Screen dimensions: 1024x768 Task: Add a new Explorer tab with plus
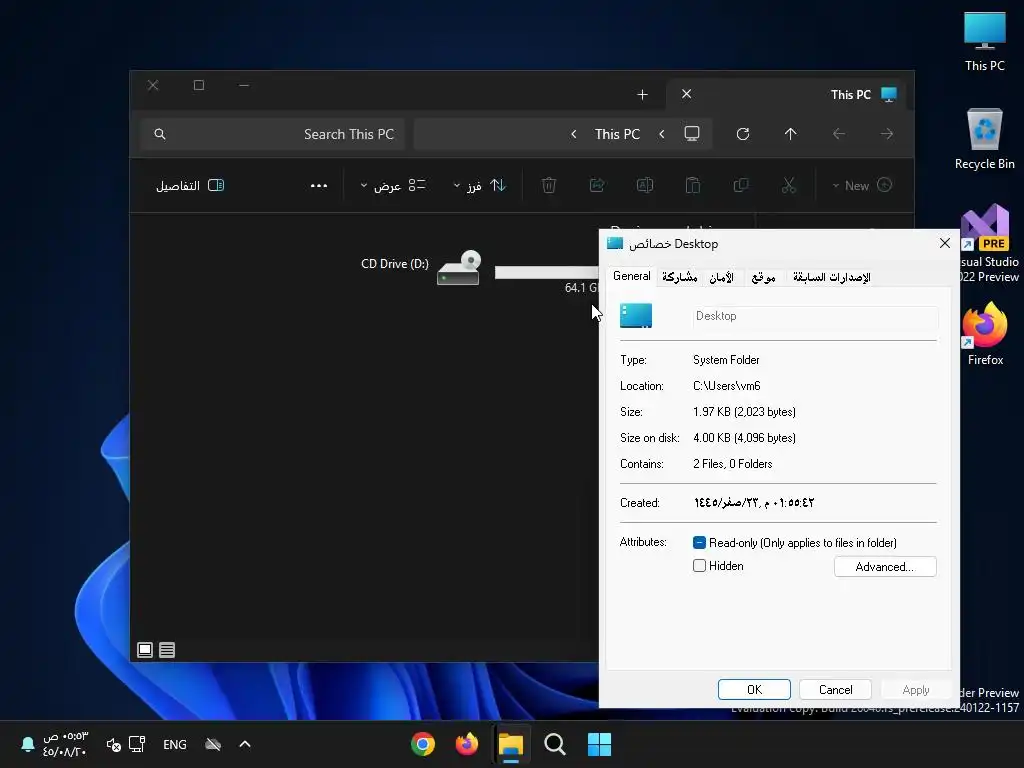(x=643, y=95)
